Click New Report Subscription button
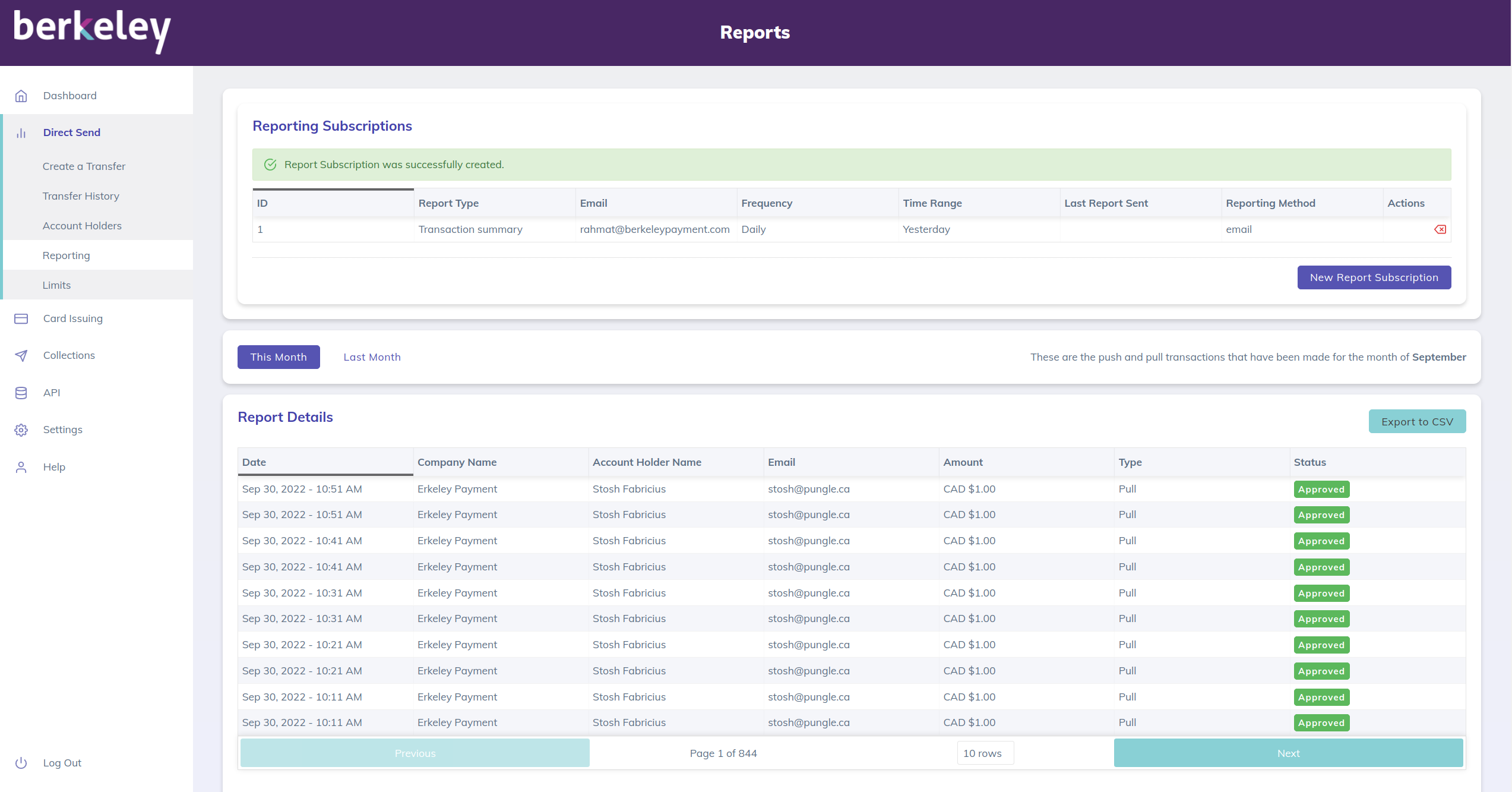The height and width of the screenshot is (792, 1512). (x=1374, y=277)
